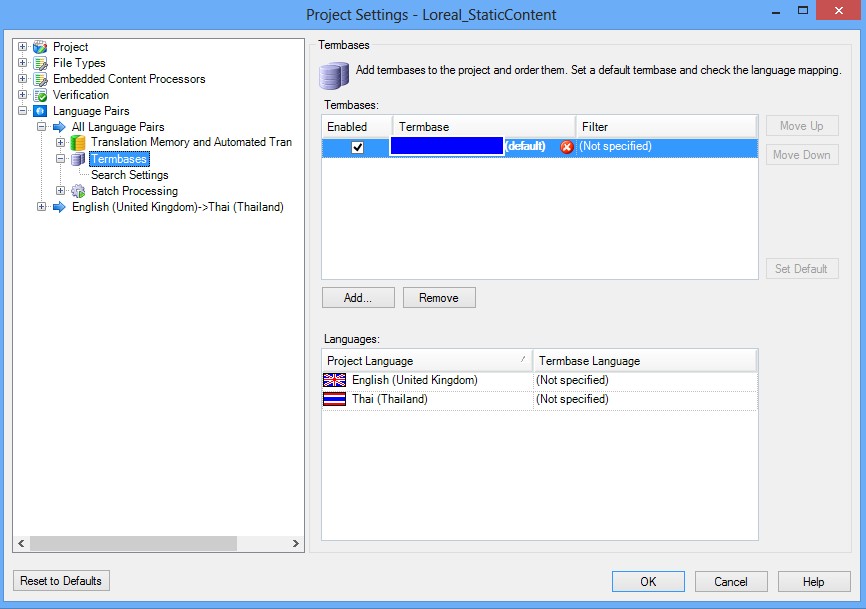Click the red error icon beside termbase
The height and width of the screenshot is (609, 866).
tap(567, 147)
